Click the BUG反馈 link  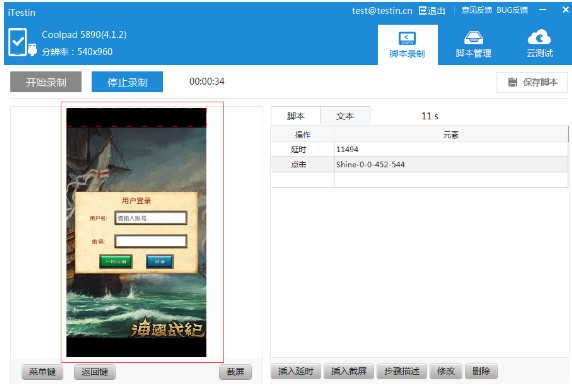512,10
